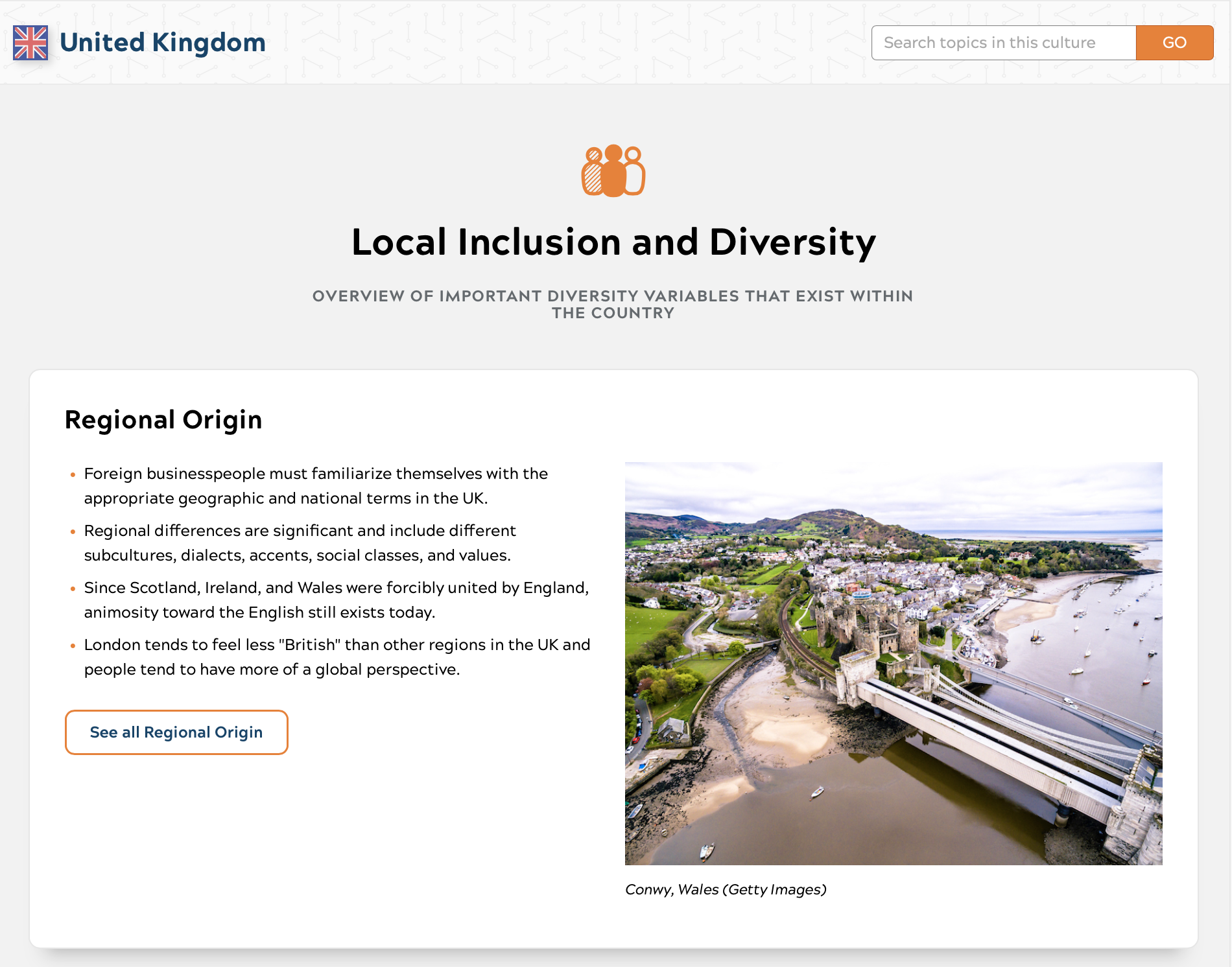Click the Local Inclusion and Diversity heading
The image size is (1232, 967).
pyautogui.click(x=613, y=242)
